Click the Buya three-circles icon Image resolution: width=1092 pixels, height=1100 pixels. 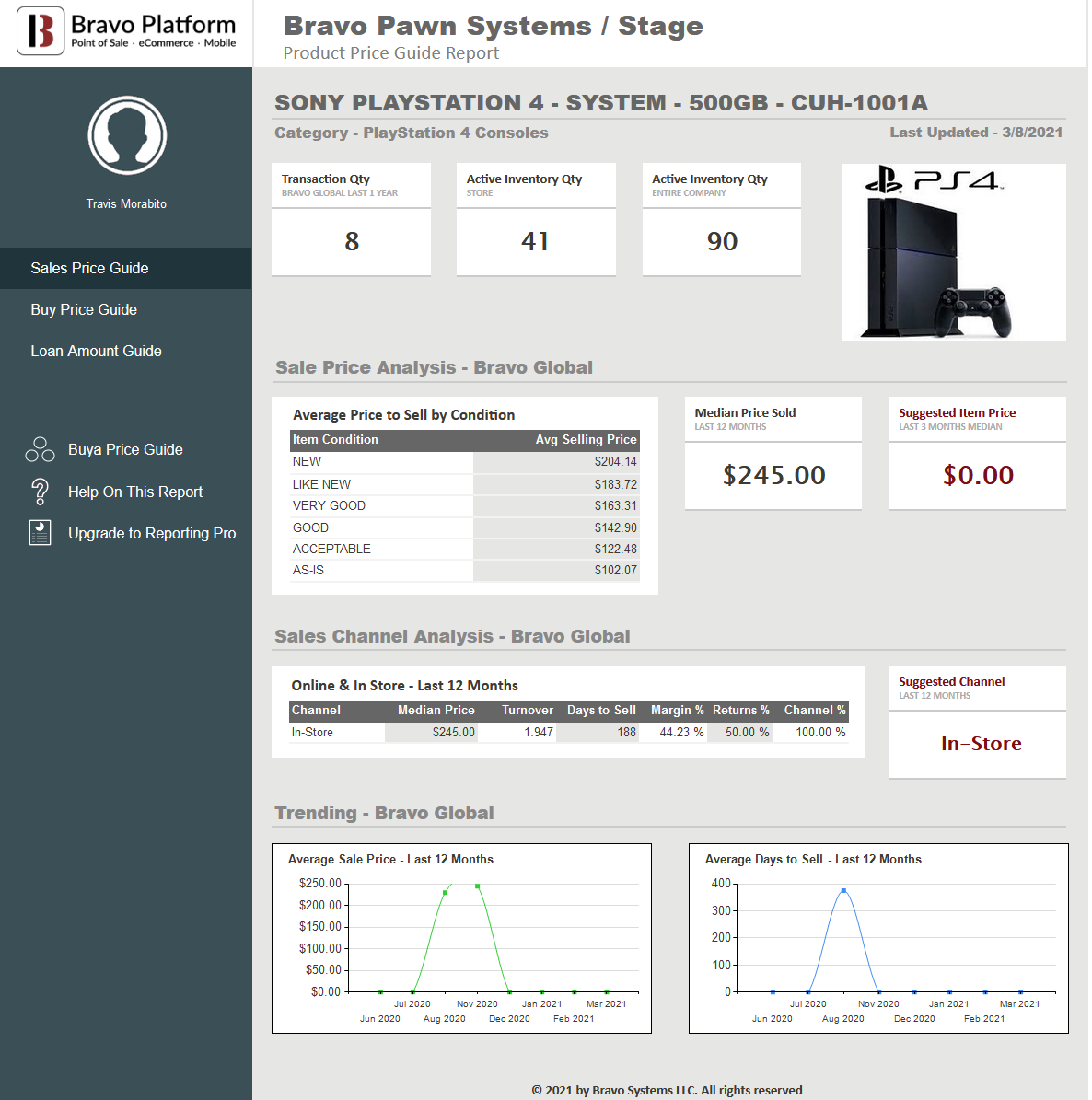point(40,450)
